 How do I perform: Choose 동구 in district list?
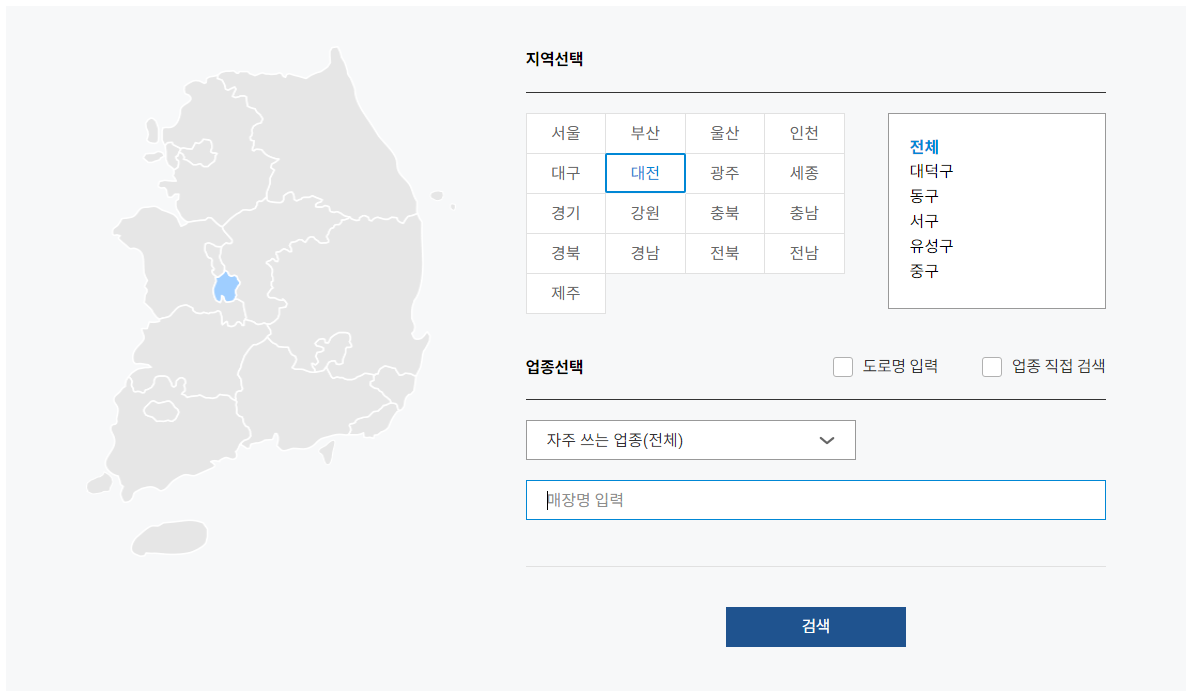[924, 196]
